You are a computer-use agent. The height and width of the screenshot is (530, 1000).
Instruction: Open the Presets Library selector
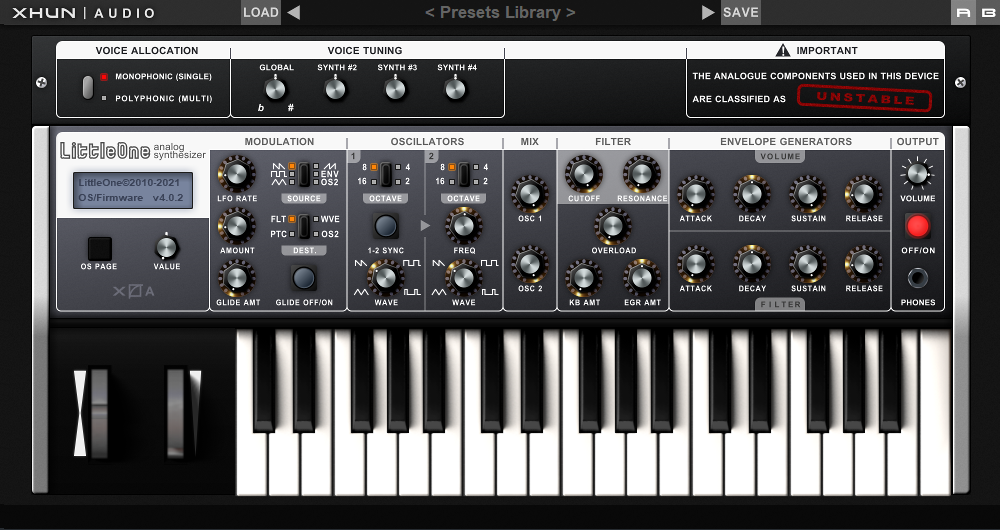coord(500,13)
